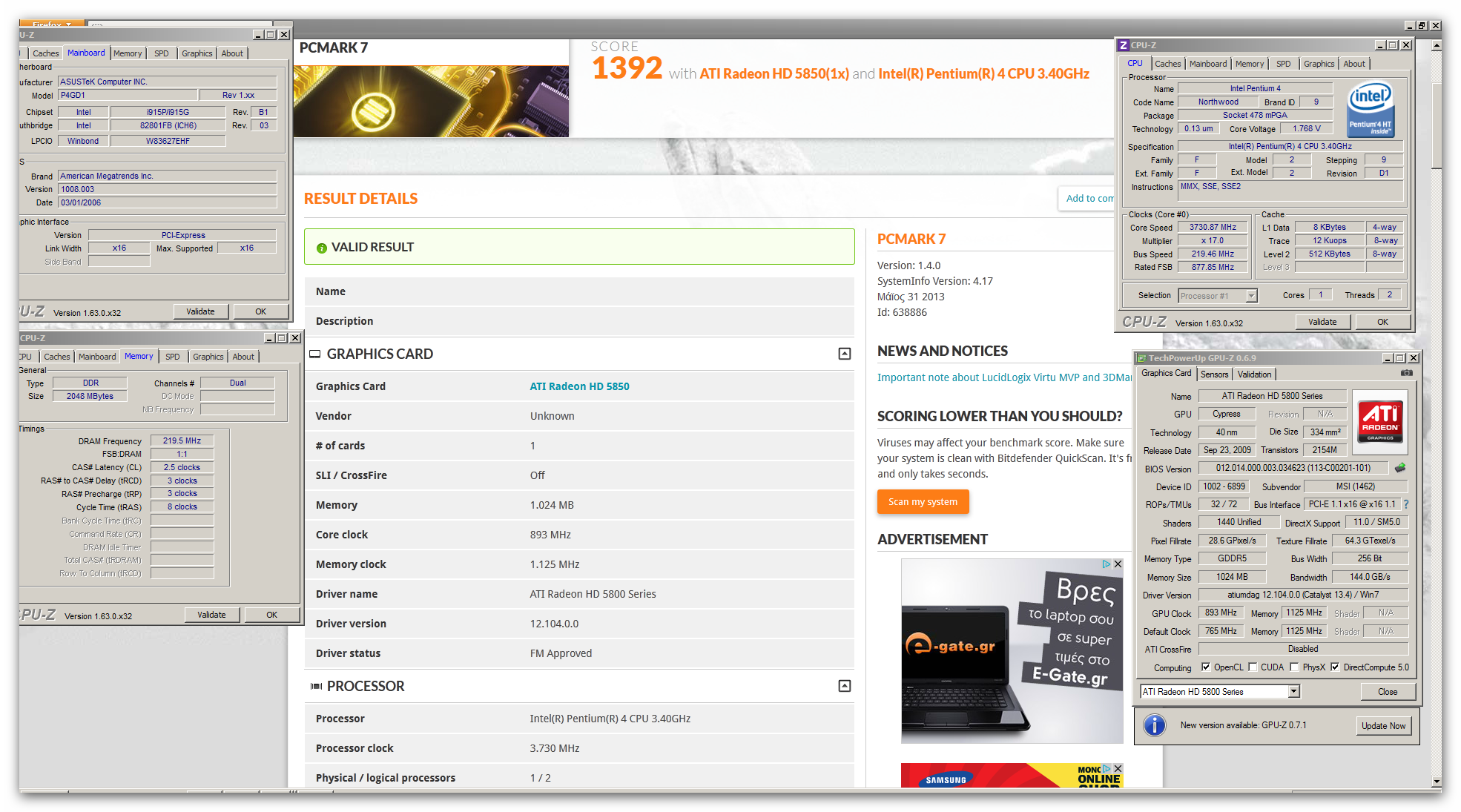Click OK in CPU-Z processor window
The image size is (1461, 812).
(x=1382, y=322)
